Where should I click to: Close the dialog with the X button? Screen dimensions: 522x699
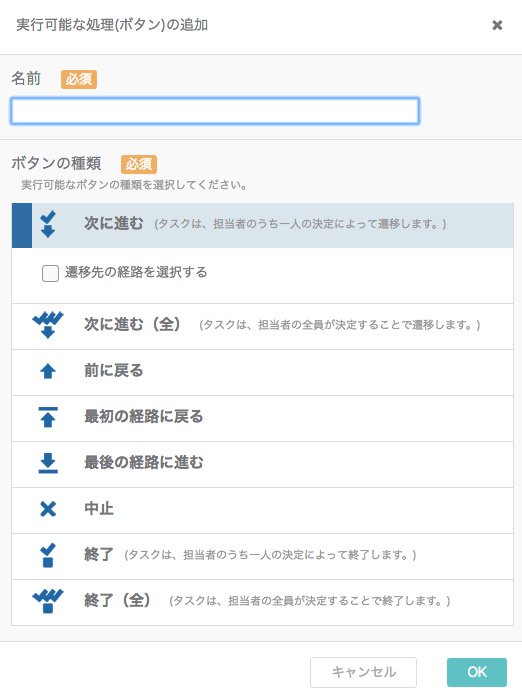497,25
